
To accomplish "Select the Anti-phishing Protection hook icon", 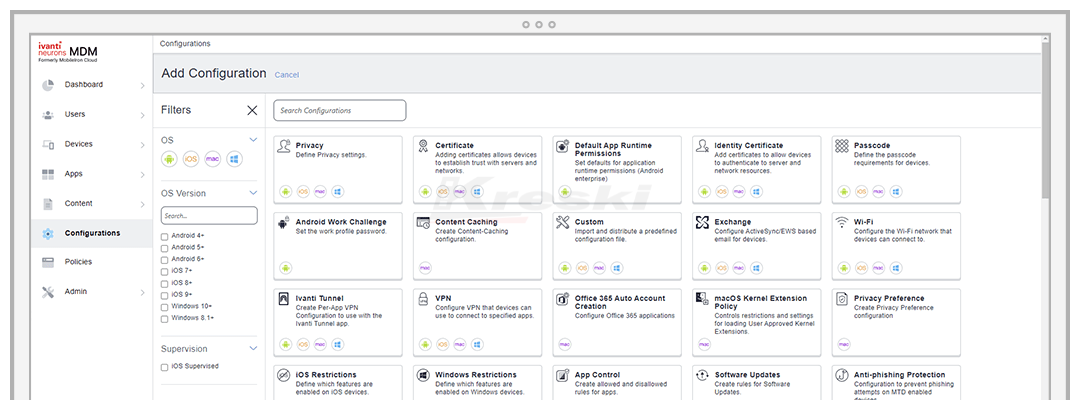I will coord(842,375).
